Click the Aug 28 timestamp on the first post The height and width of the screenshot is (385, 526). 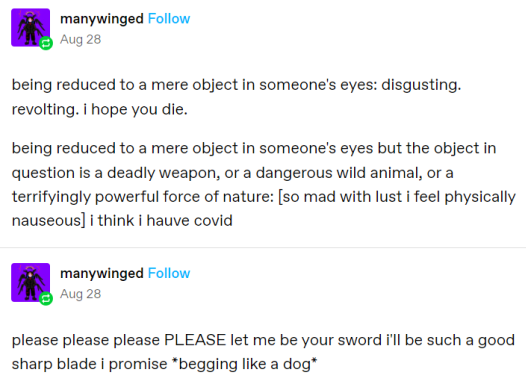(x=81, y=40)
